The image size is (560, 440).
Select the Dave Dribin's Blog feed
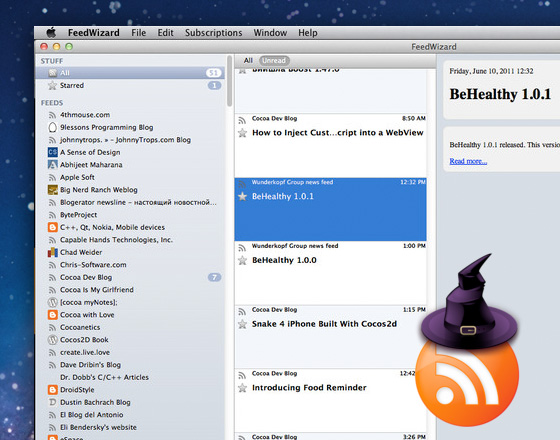click(x=130, y=365)
